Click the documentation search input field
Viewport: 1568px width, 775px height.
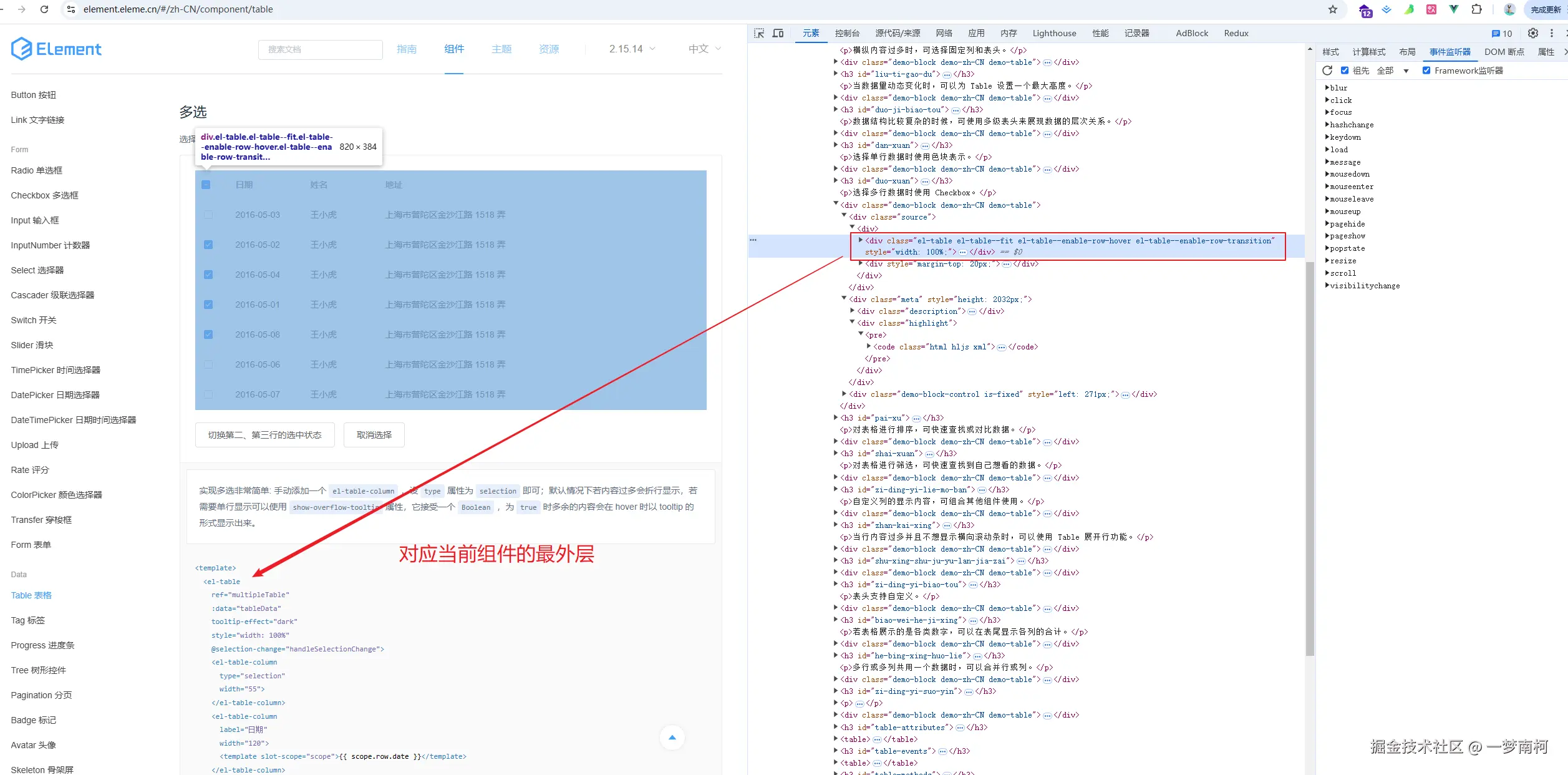(320, 50)
